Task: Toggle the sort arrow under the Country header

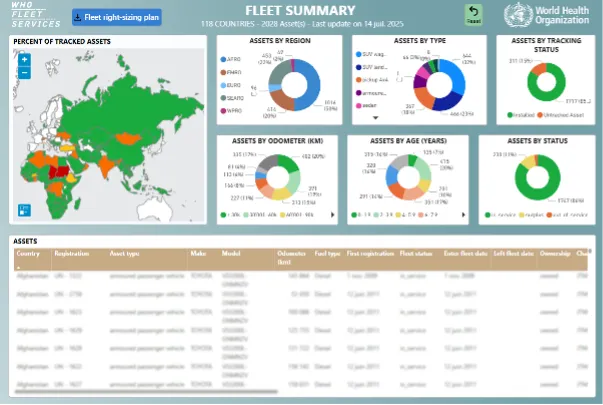Action: (18, 267)
